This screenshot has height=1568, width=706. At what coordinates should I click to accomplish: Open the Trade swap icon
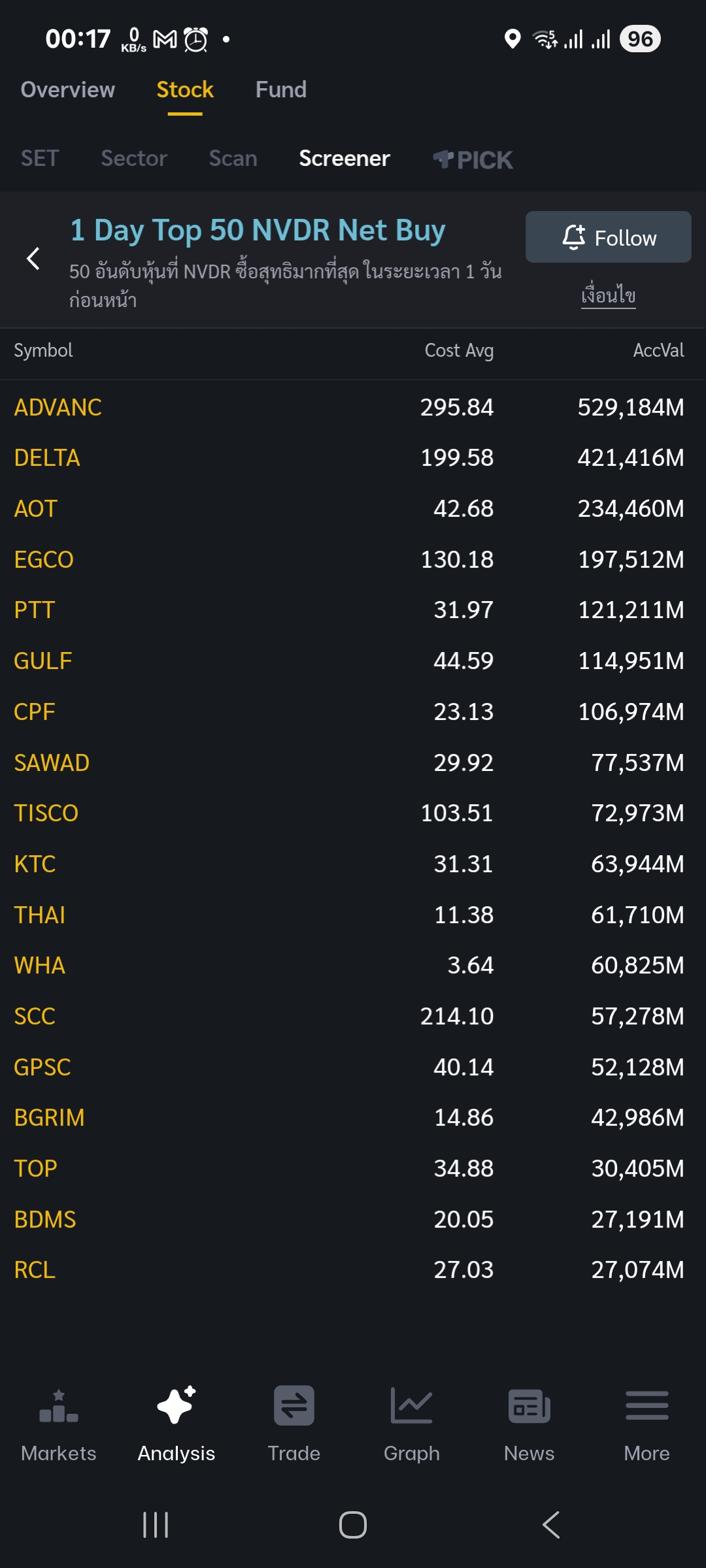(294, 1407)
